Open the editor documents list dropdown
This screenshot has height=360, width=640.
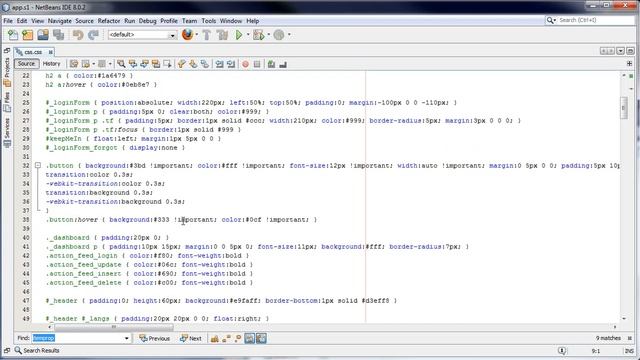tap(620, 51)
